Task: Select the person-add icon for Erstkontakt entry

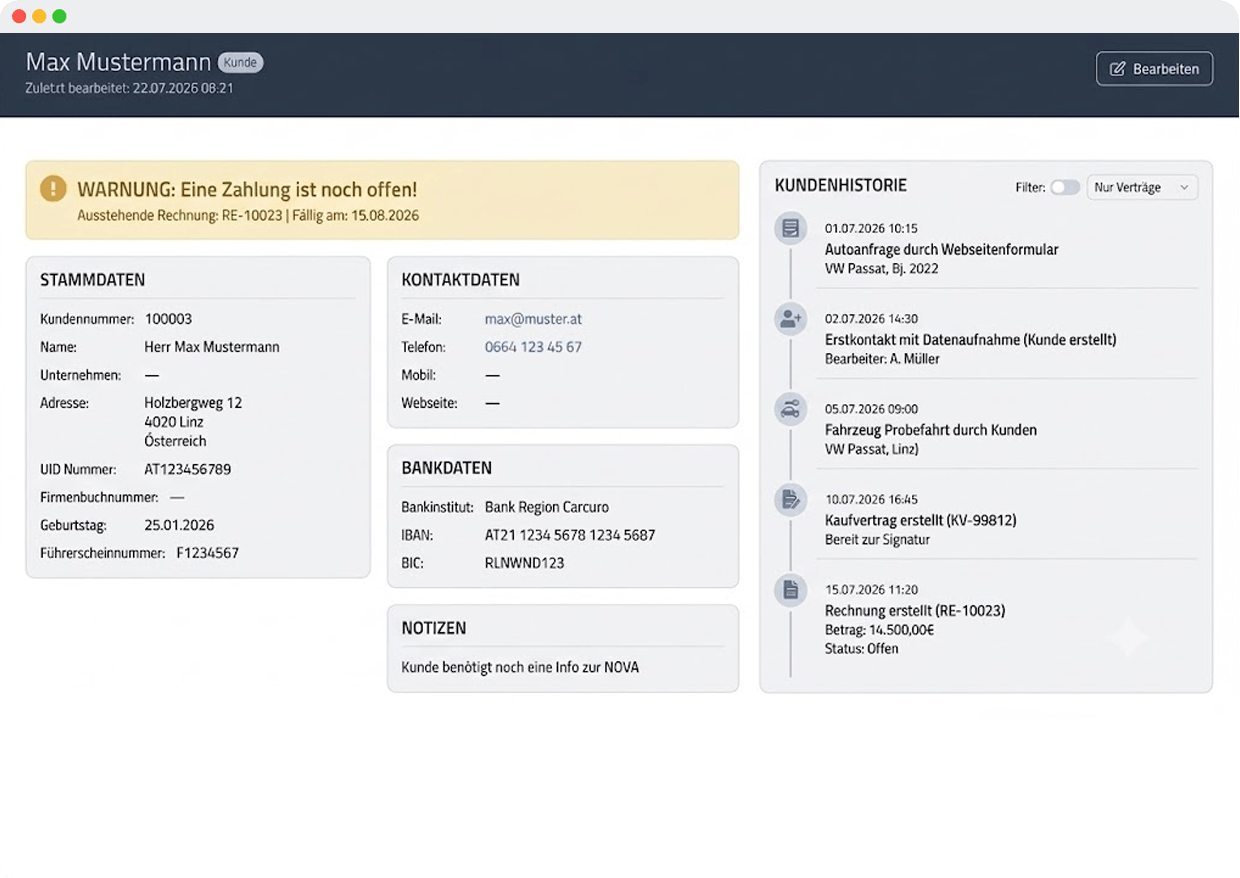Action: 790,319
